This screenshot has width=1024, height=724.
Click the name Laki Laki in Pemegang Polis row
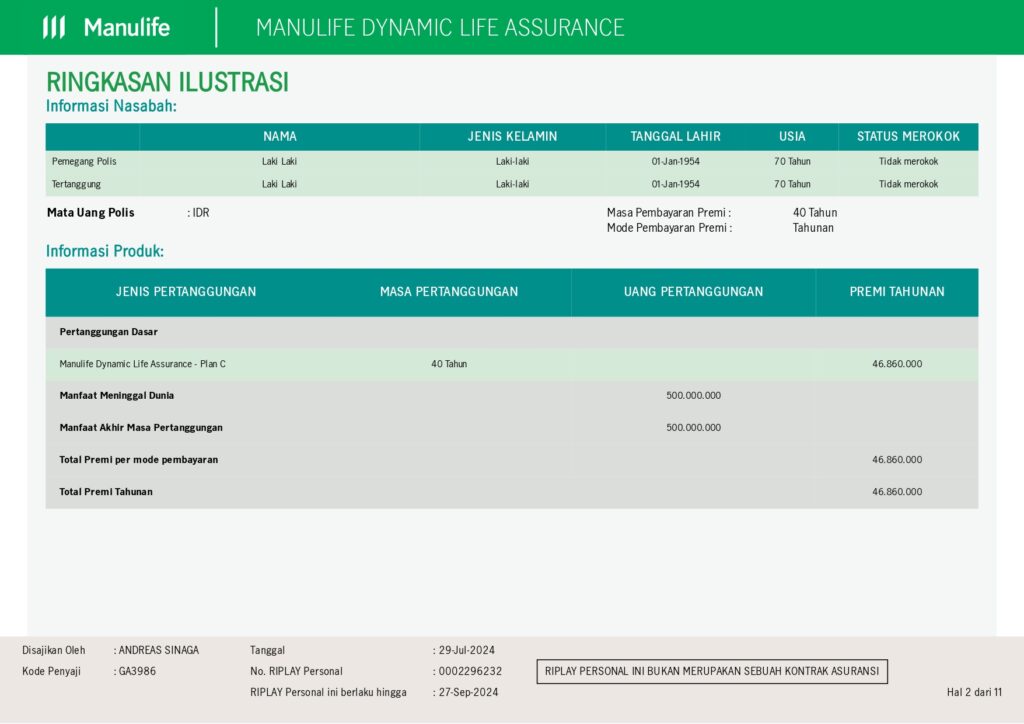click(280, 161)
